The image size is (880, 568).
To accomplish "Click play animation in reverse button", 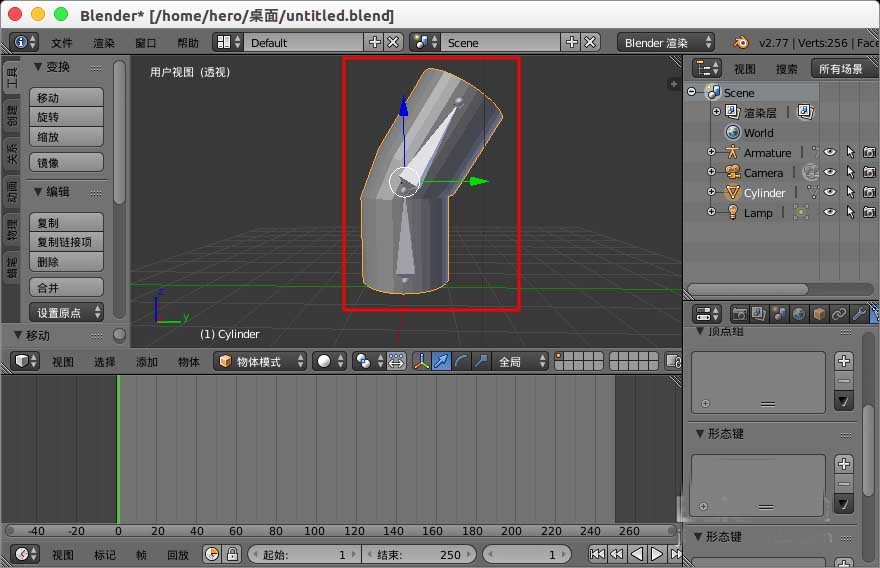I will (637, 555).
